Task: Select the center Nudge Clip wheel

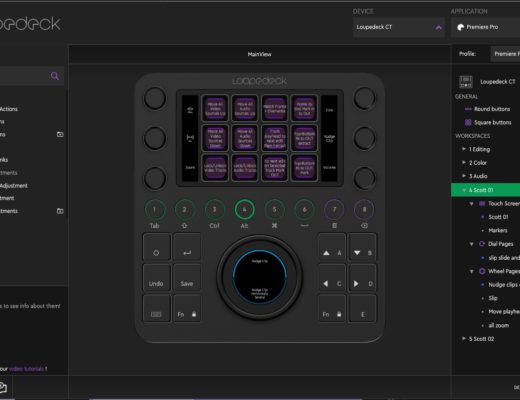Action: [259, 277]
